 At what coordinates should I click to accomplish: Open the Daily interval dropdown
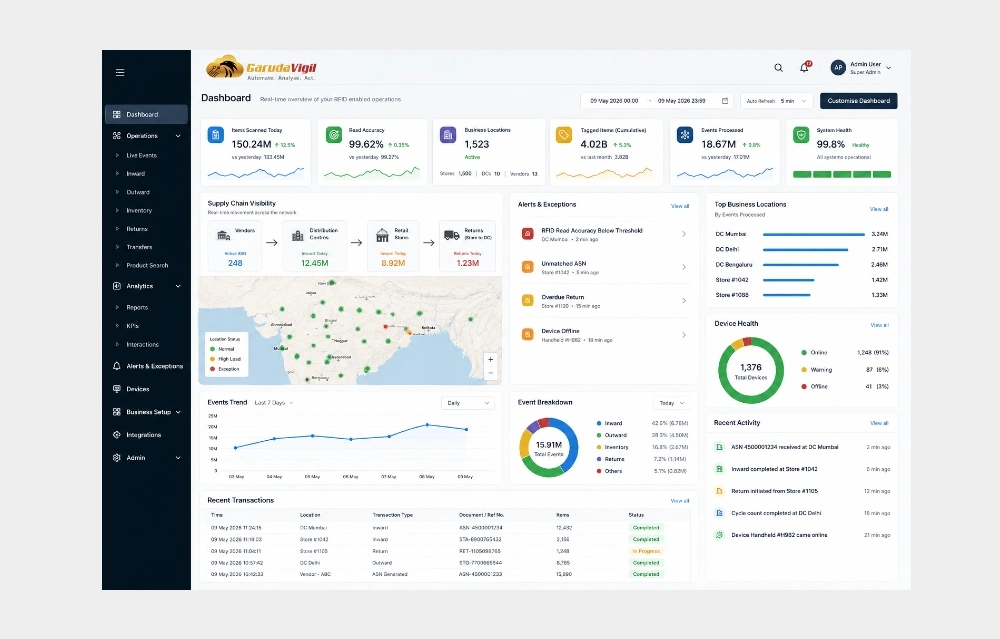468,403
